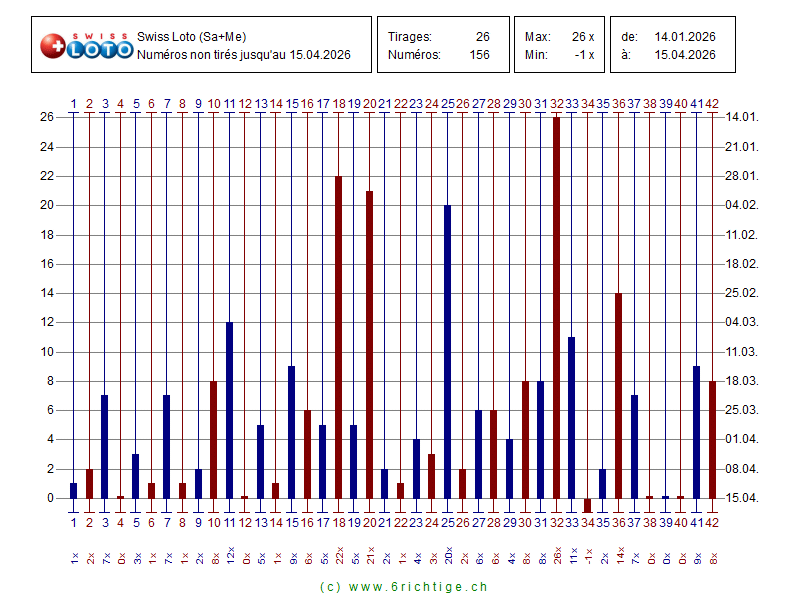Open the www.6richtige.ch copyright link
The image size is (800, 600).
tap(403, 587)
